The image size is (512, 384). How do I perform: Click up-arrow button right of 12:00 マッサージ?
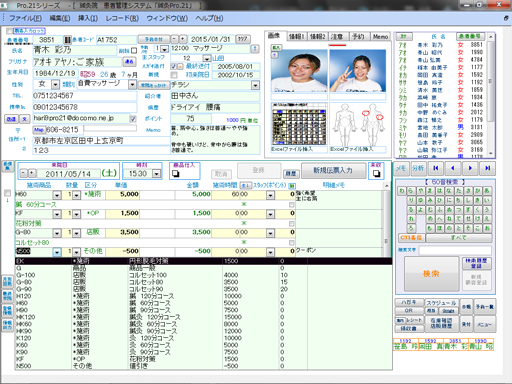click(x=255, y=49)
